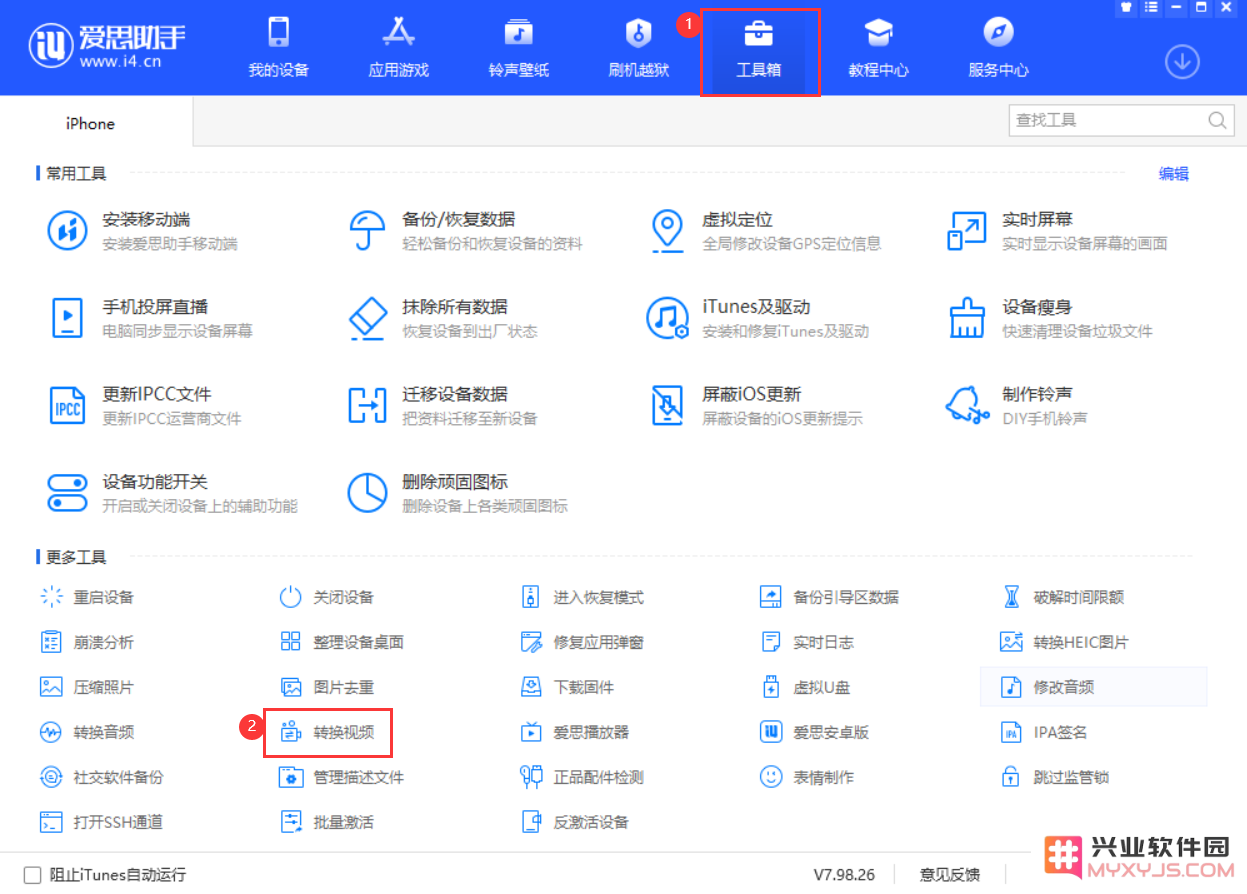
Task: Open 转换视频 tool
Action: point(328,732)
